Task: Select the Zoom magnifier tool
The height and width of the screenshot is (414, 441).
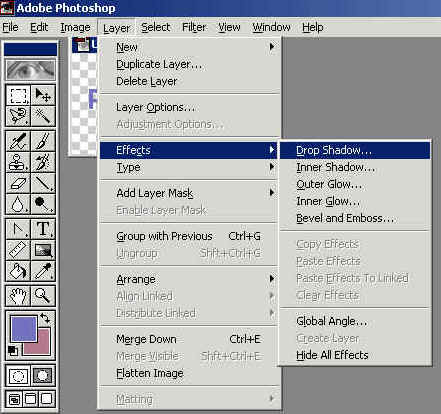Action: pyautogui.click(x=43, y=295)
